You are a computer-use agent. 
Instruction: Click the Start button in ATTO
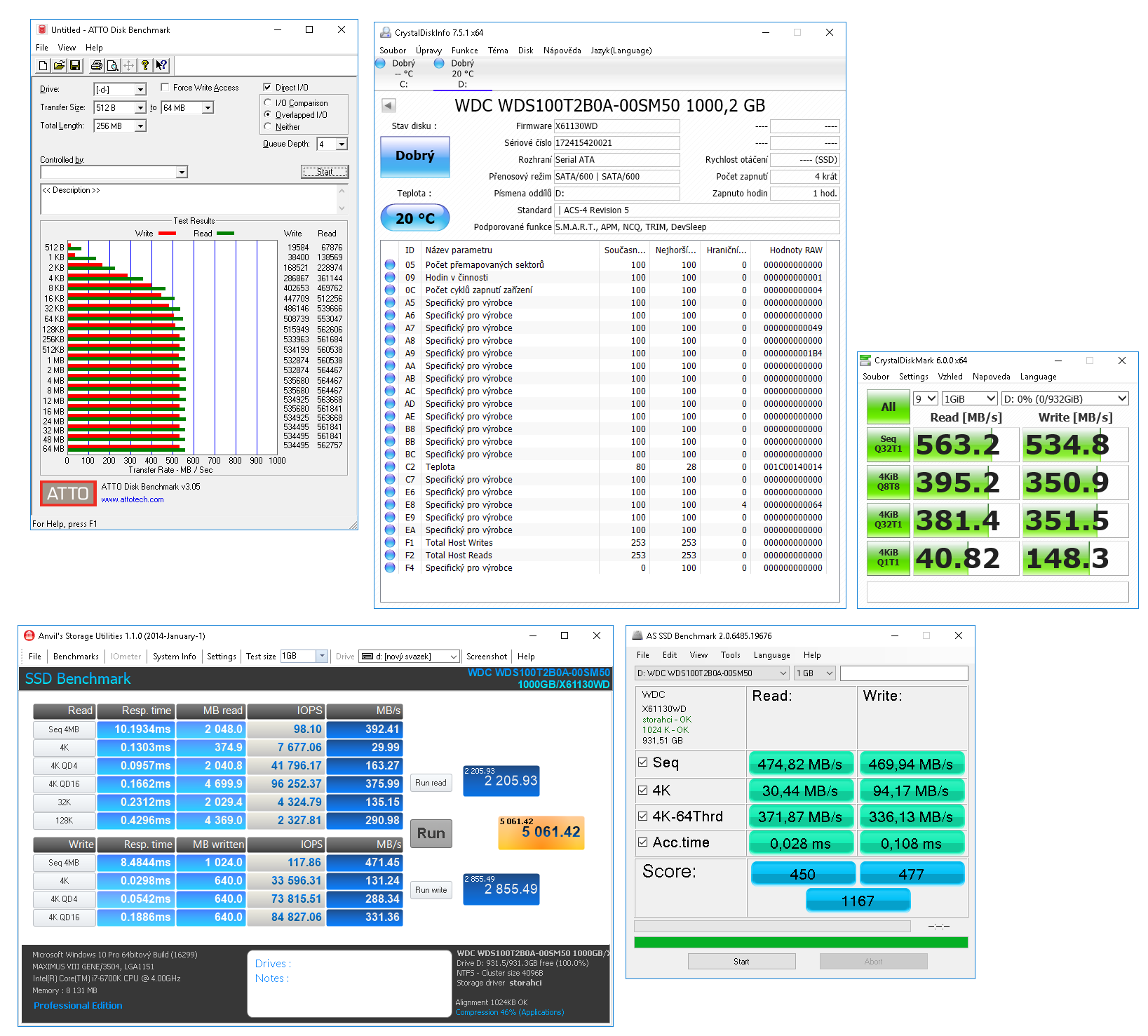pyautogui.click(x=325, y=172)
